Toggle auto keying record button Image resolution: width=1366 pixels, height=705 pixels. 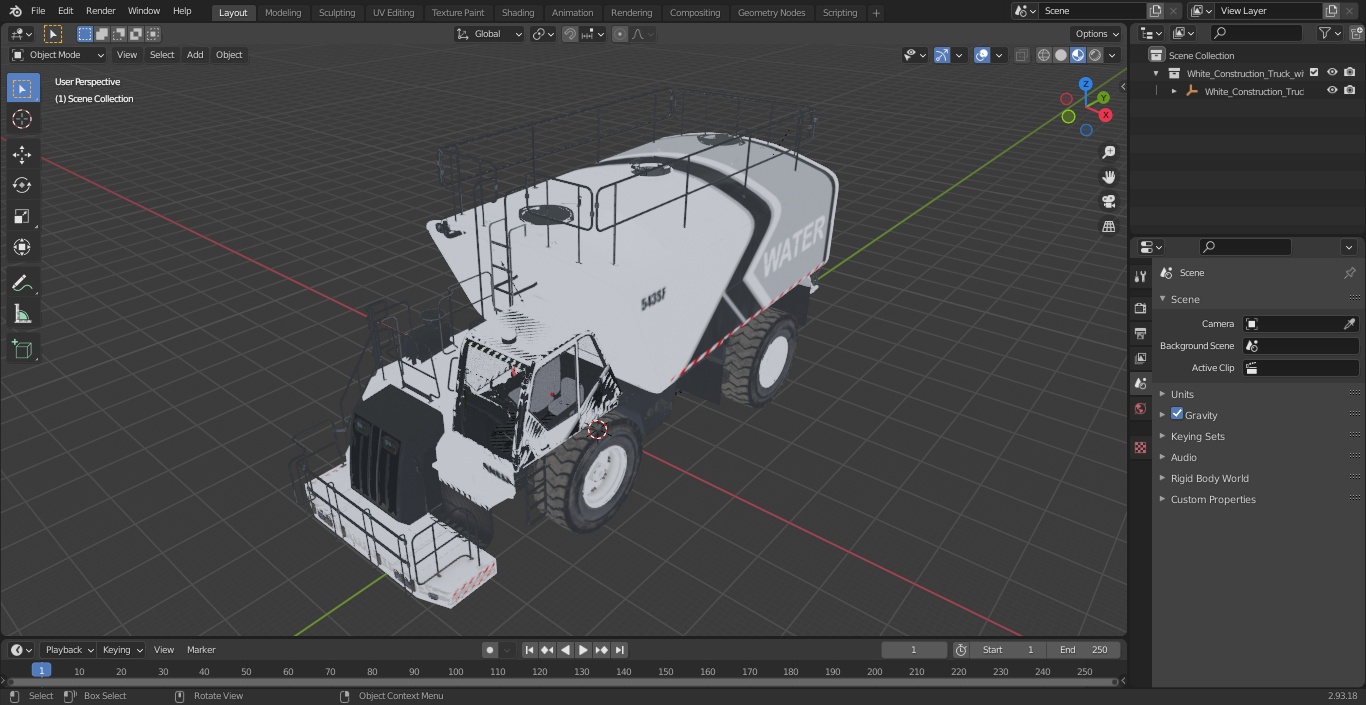pyautogui.click(x=490, y=650)
